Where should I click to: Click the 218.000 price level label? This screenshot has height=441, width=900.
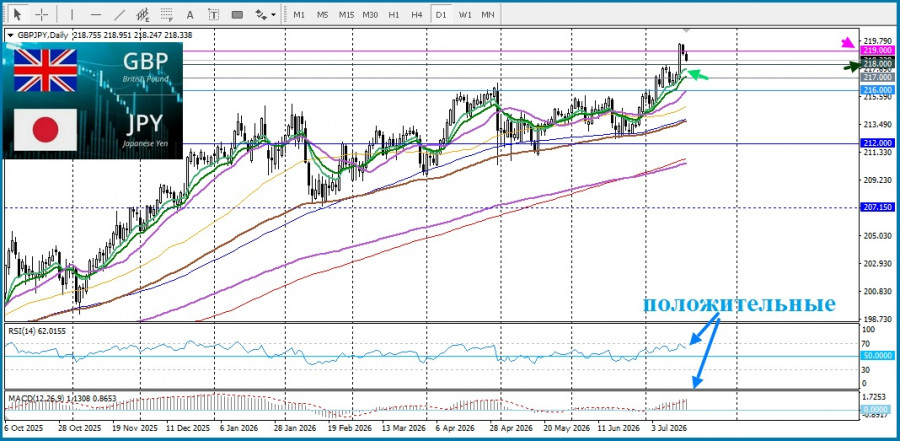878,63
